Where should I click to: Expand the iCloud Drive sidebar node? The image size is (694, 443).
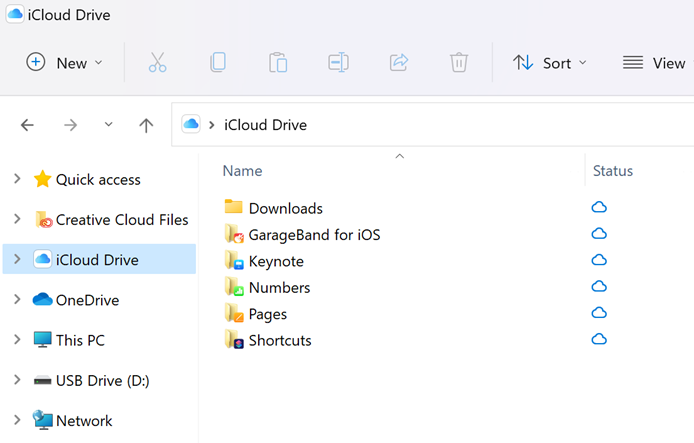tap(17, 259)
